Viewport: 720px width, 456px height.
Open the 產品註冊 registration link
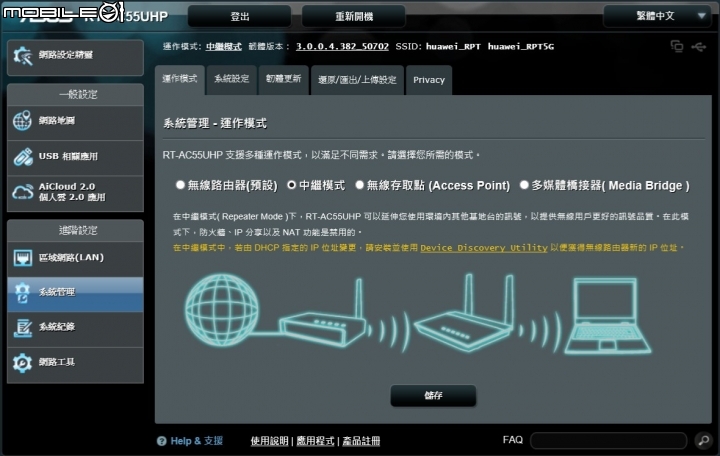tap(361, 441)
